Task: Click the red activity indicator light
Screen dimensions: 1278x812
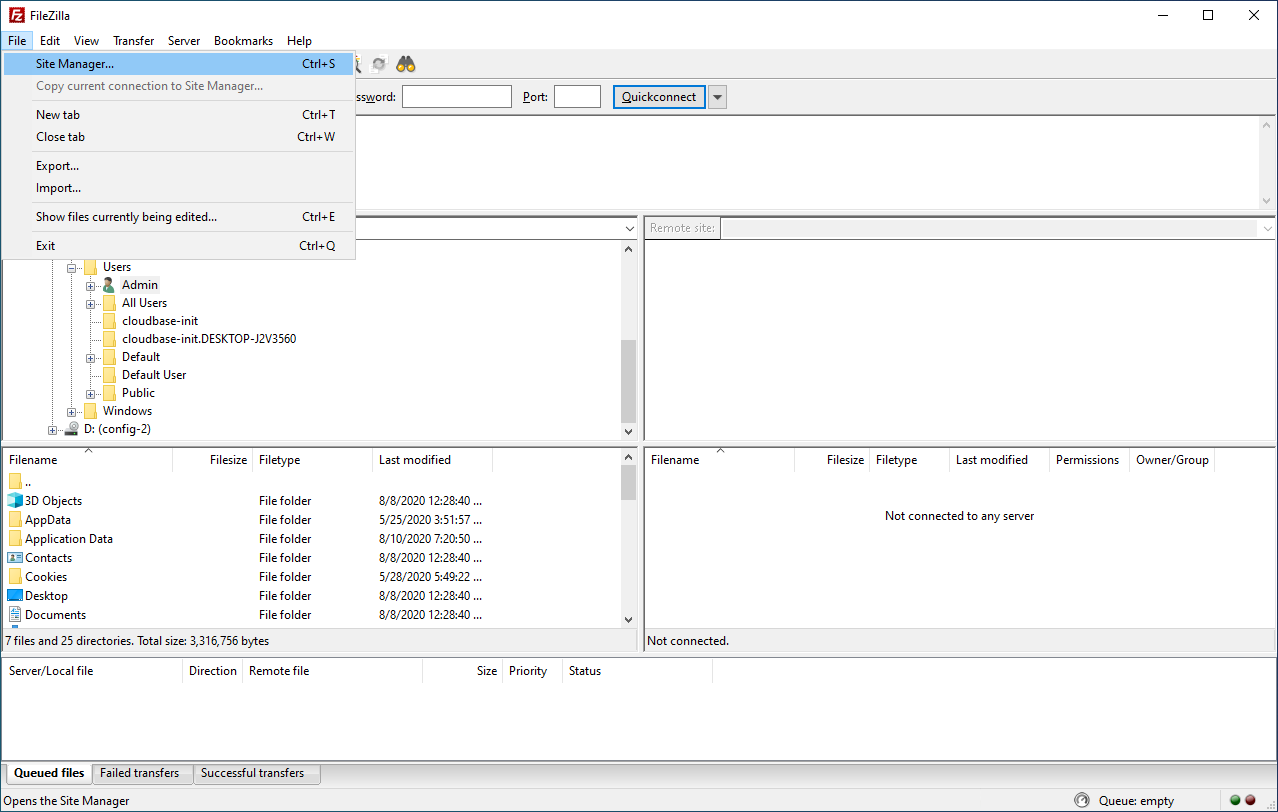Action: (x=1250, y=800)
